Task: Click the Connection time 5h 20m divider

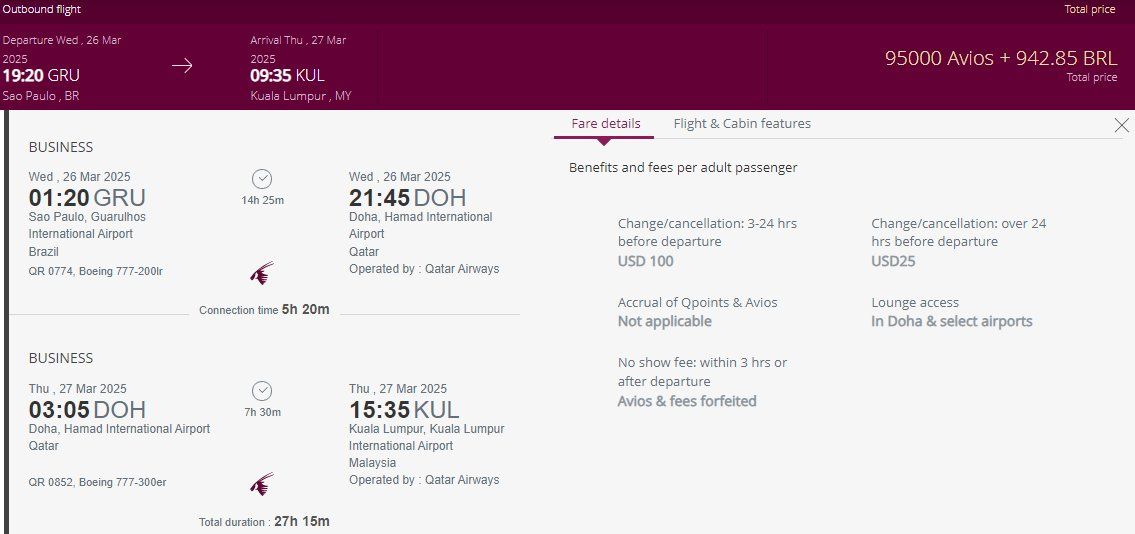Action: (264, 310)
